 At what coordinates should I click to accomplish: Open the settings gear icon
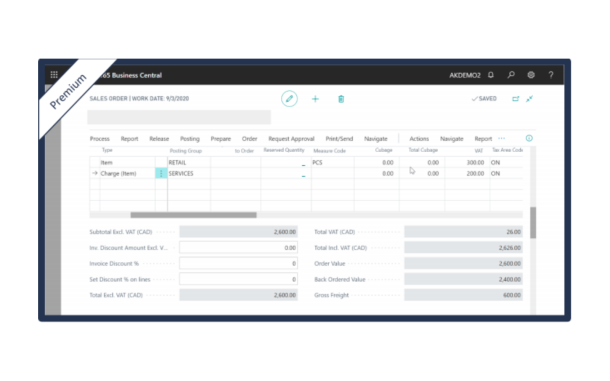click(531, 75)
